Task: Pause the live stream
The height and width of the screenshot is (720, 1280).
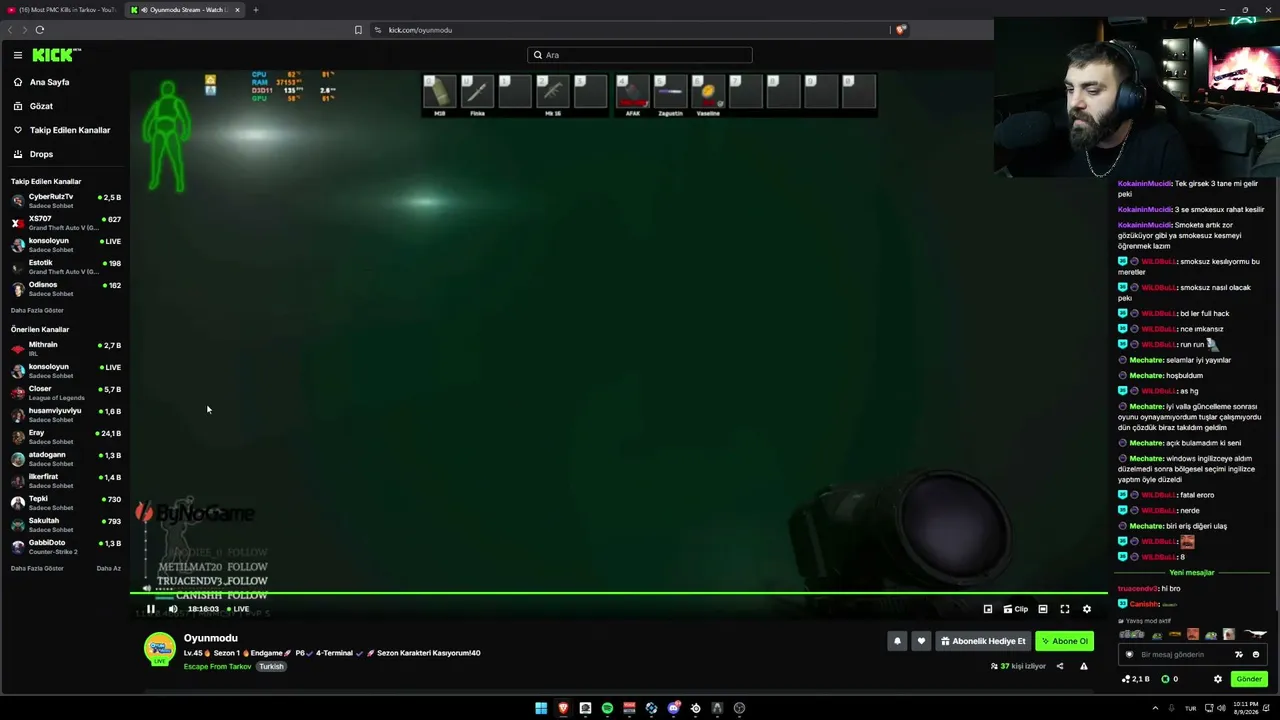Action: 151,609
